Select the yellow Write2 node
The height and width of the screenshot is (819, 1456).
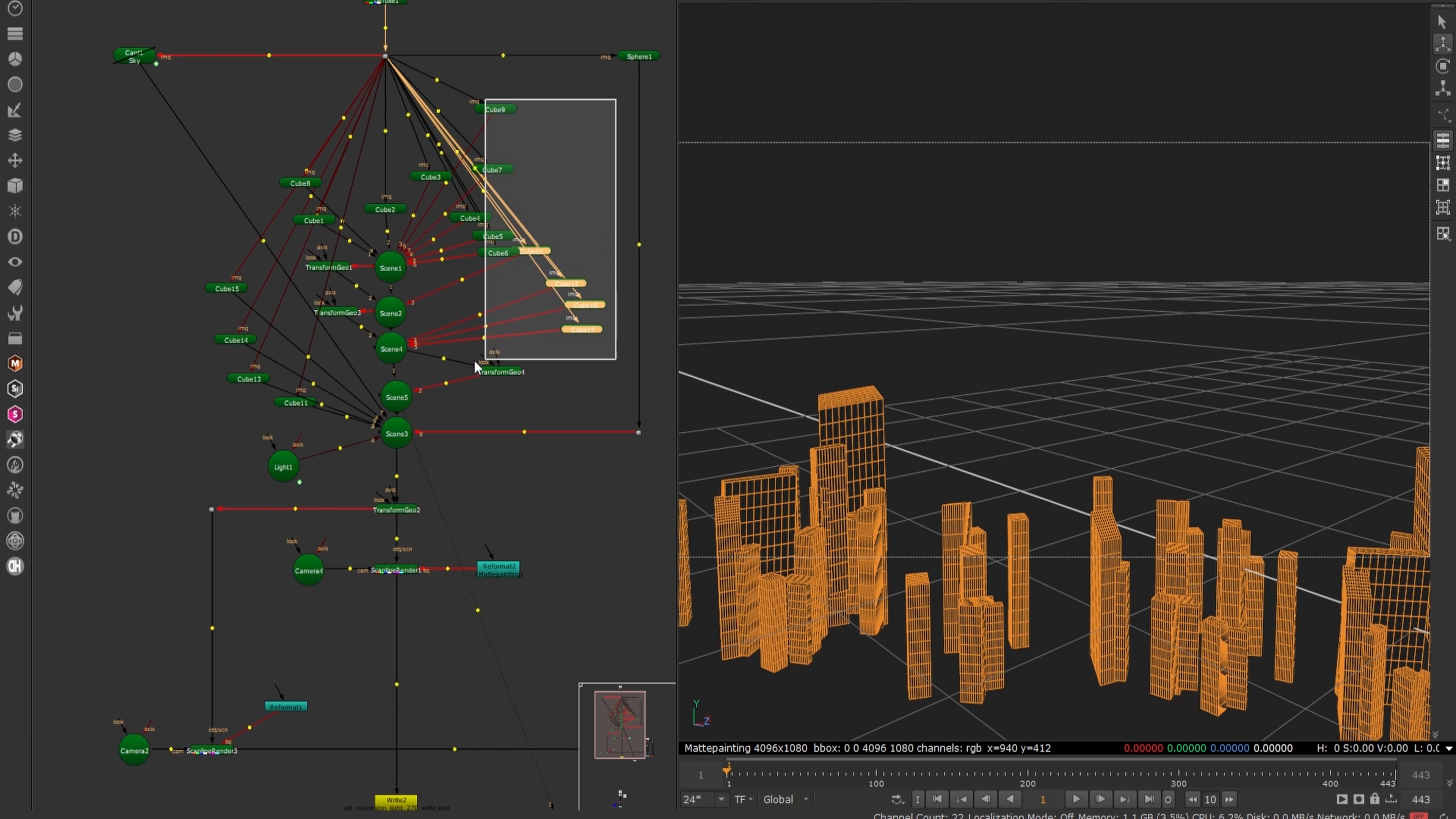pos(395,800)
